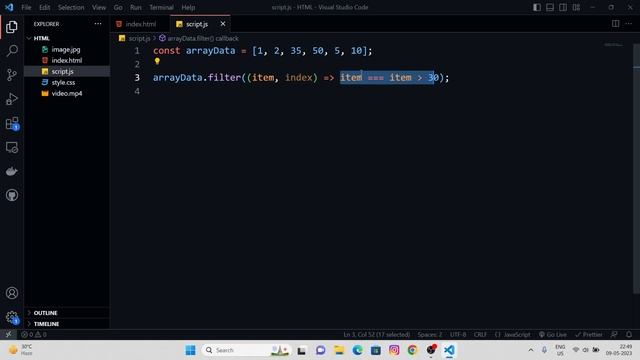
Task: Open the Help menu
Action: (188, 7)
